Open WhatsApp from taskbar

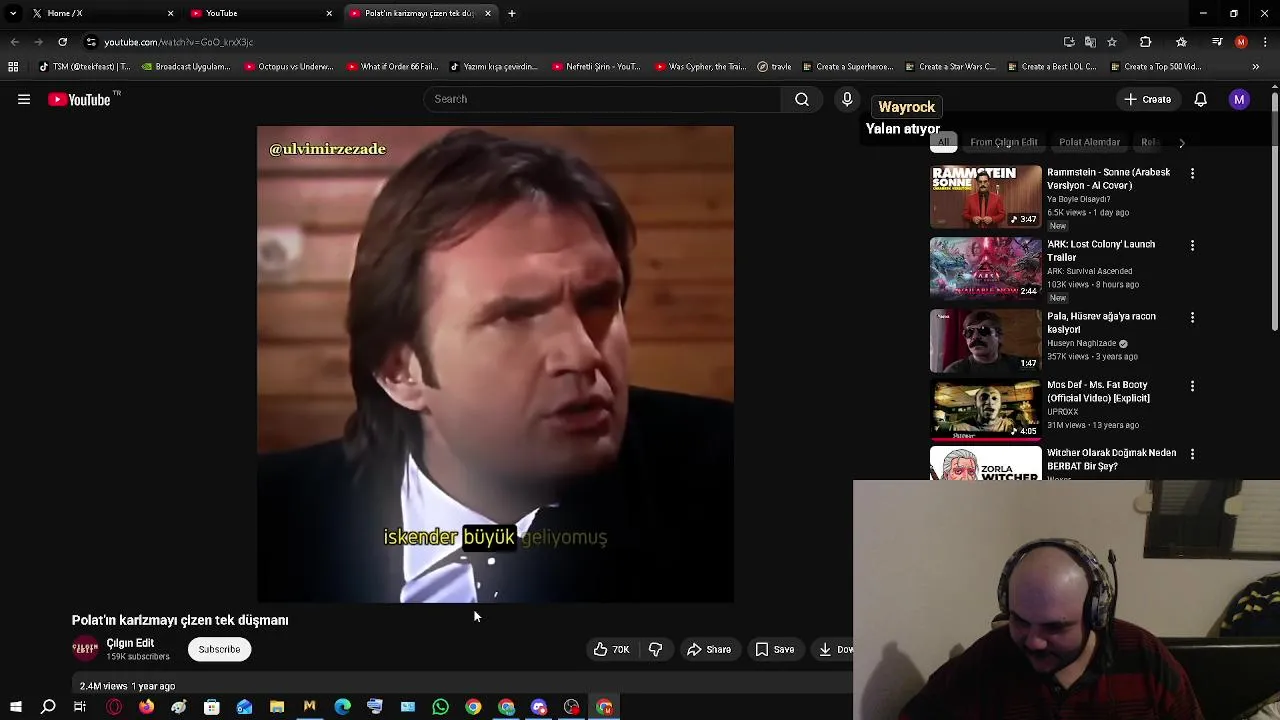(x=440, y=707)
